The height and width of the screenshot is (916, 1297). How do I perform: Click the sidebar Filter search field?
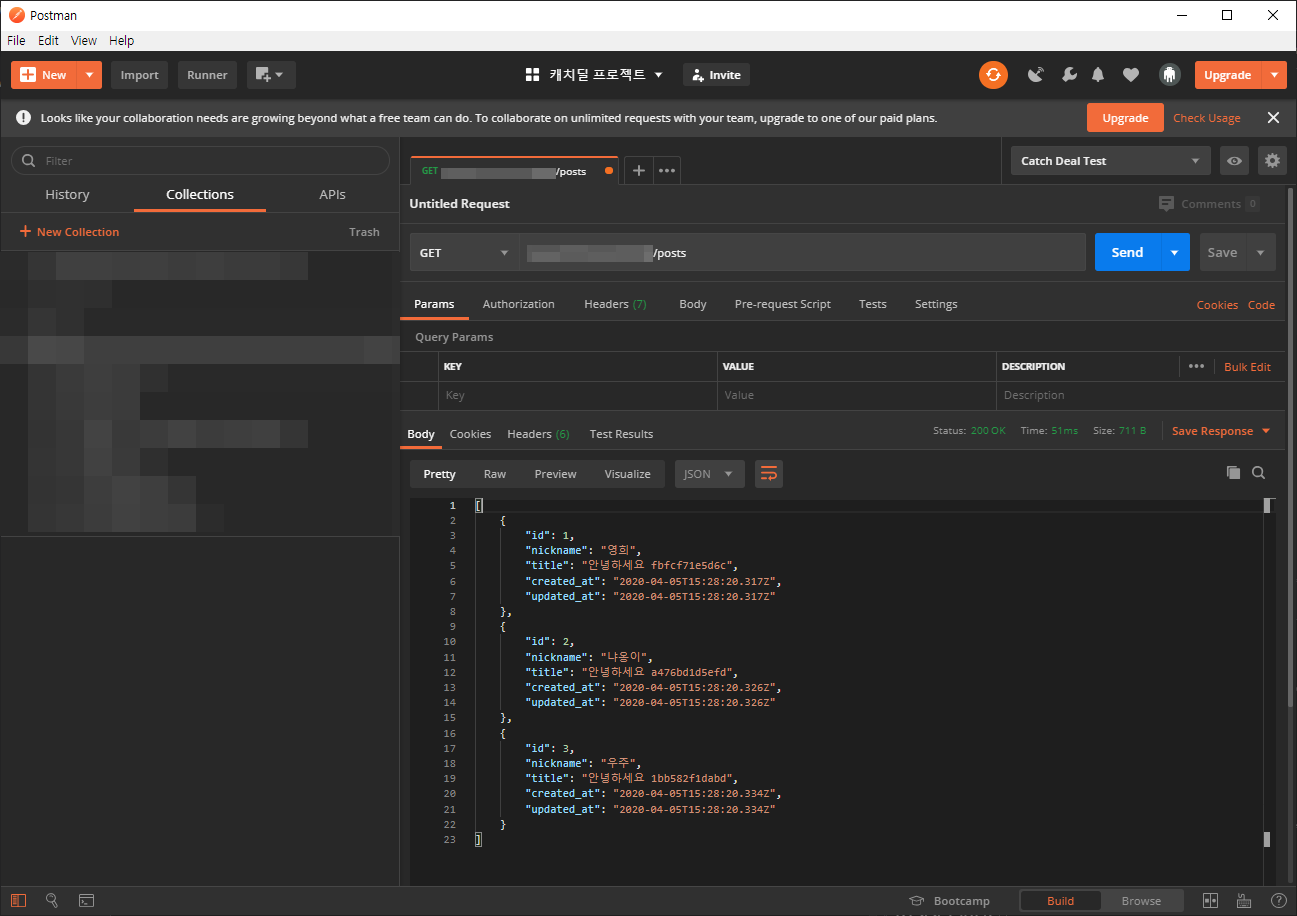point(200,161)
